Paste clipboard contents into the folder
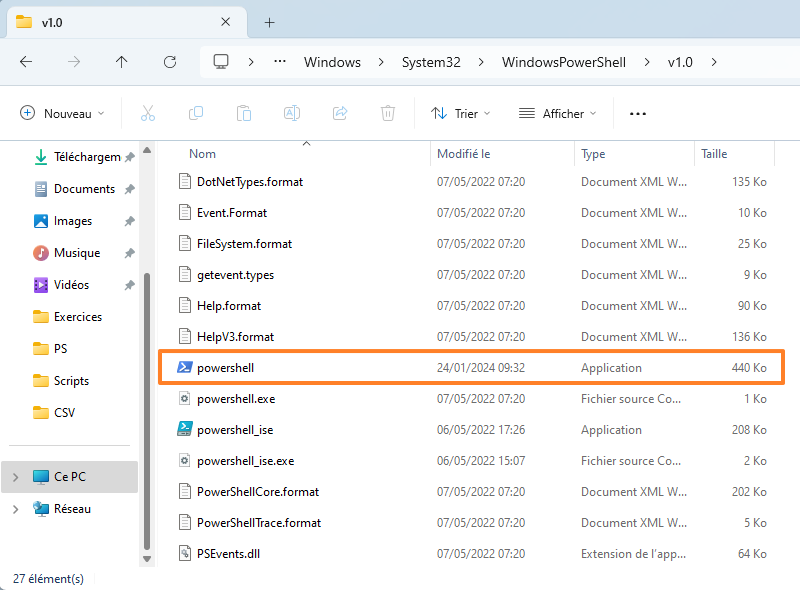 pyautogui.click(x=244, y=113)
